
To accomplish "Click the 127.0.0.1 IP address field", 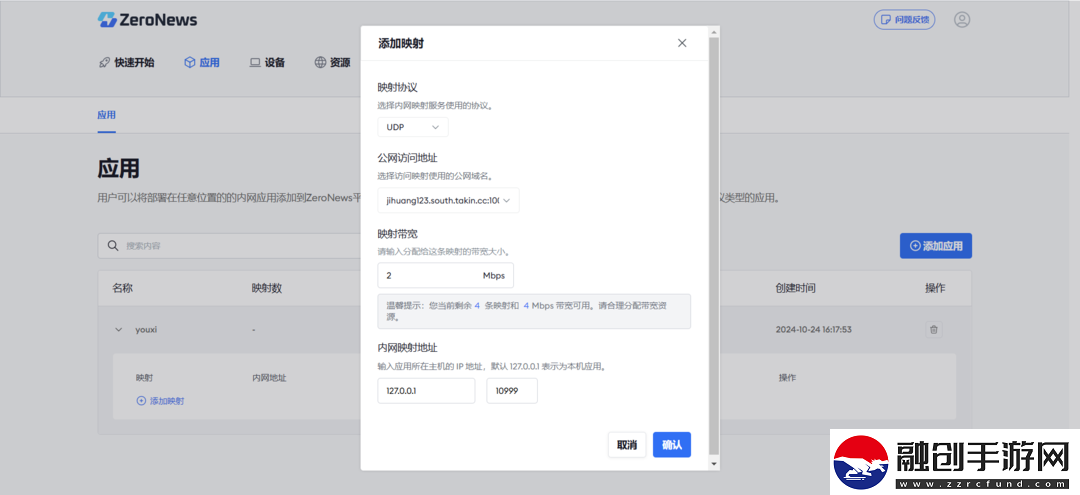I will pos(426,390).
